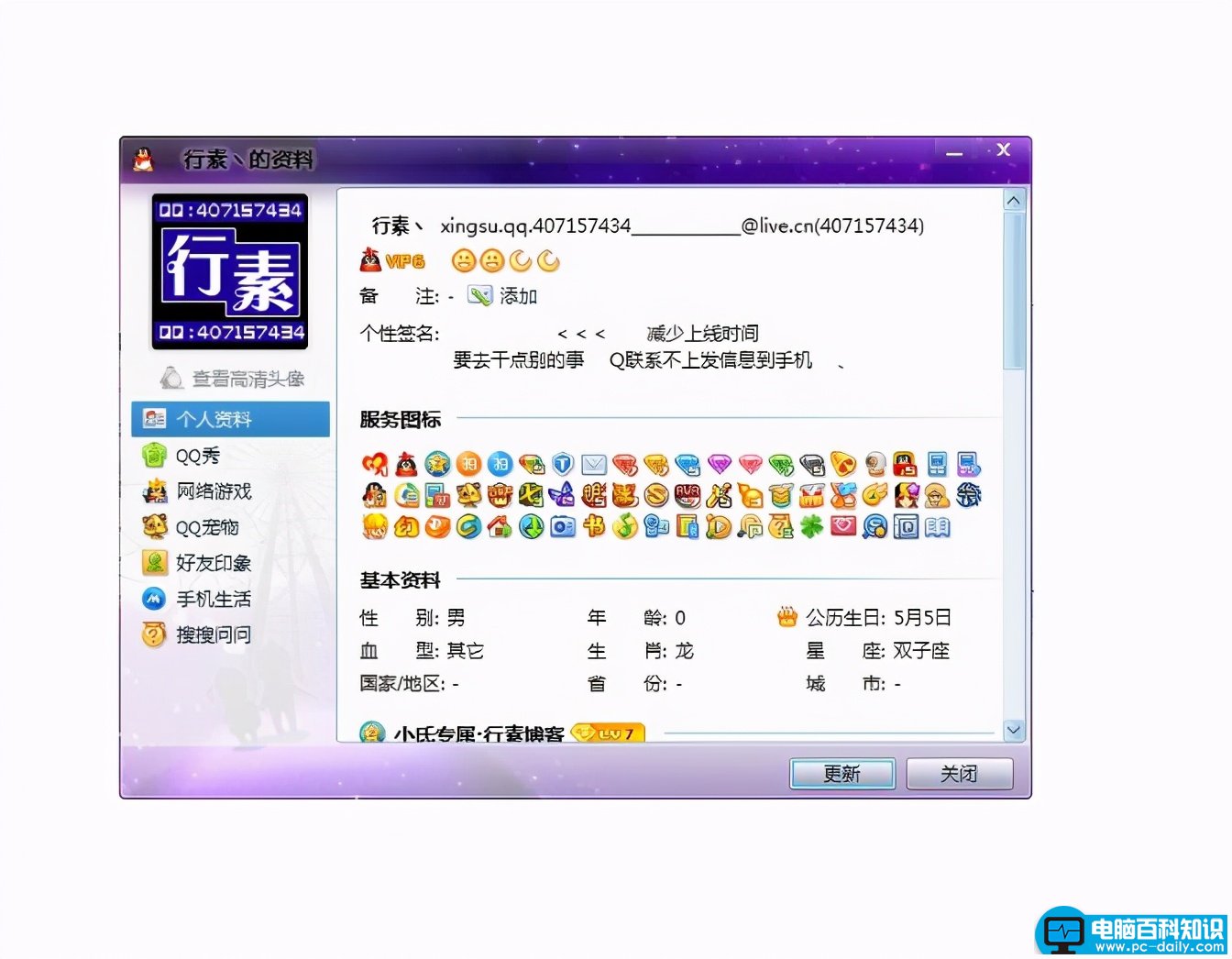Image resolution: width=1232 pixels, height=959 pixels.
Task: Click the 生肖: 龙 field
Action: coord(641,651)
